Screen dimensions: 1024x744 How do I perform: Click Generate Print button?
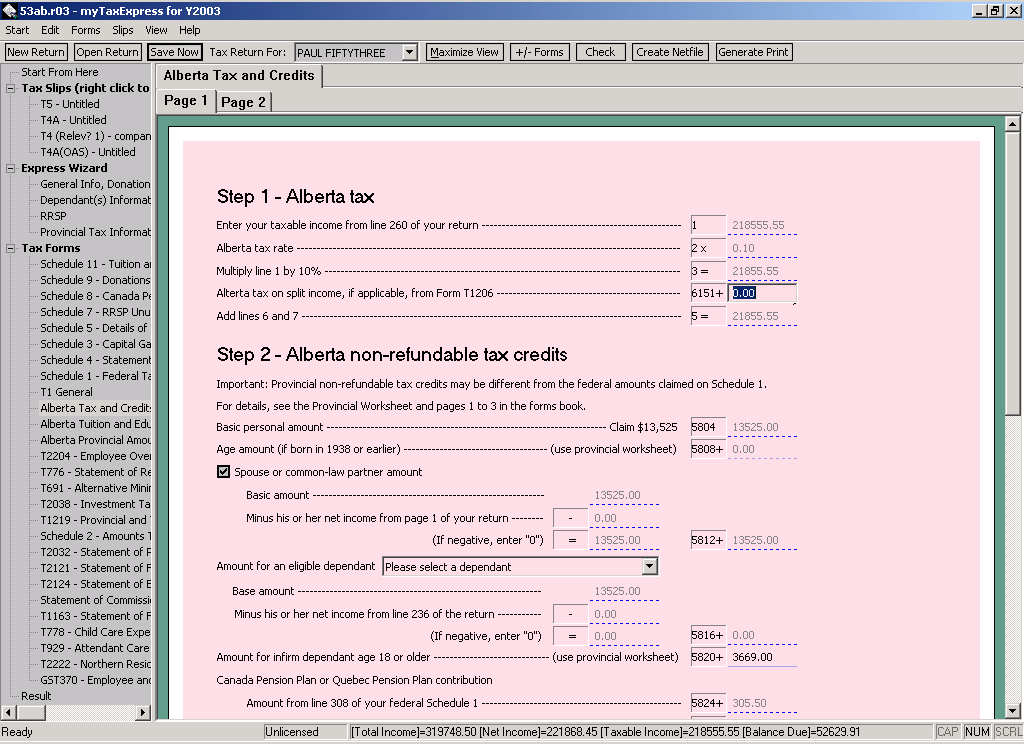pyautogui.click(x=754, y=52)
